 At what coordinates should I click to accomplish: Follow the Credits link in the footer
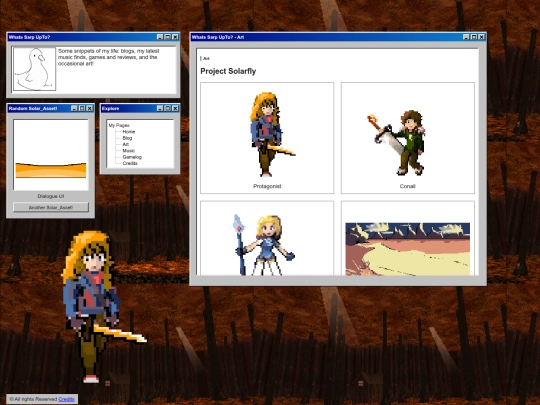click(x=66, y=399)
